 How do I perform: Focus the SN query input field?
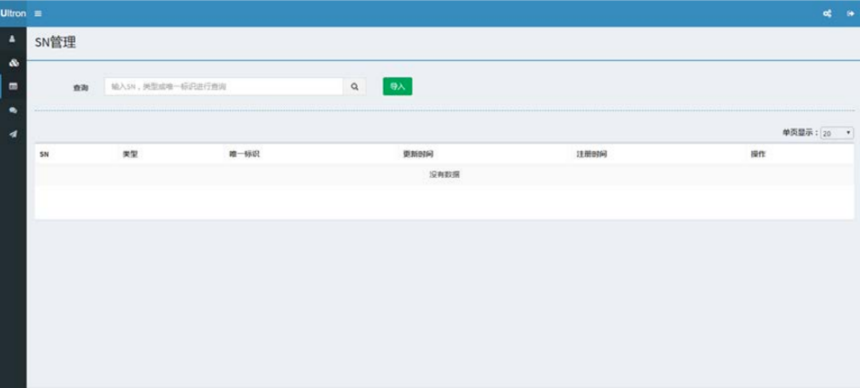[224, 86]
